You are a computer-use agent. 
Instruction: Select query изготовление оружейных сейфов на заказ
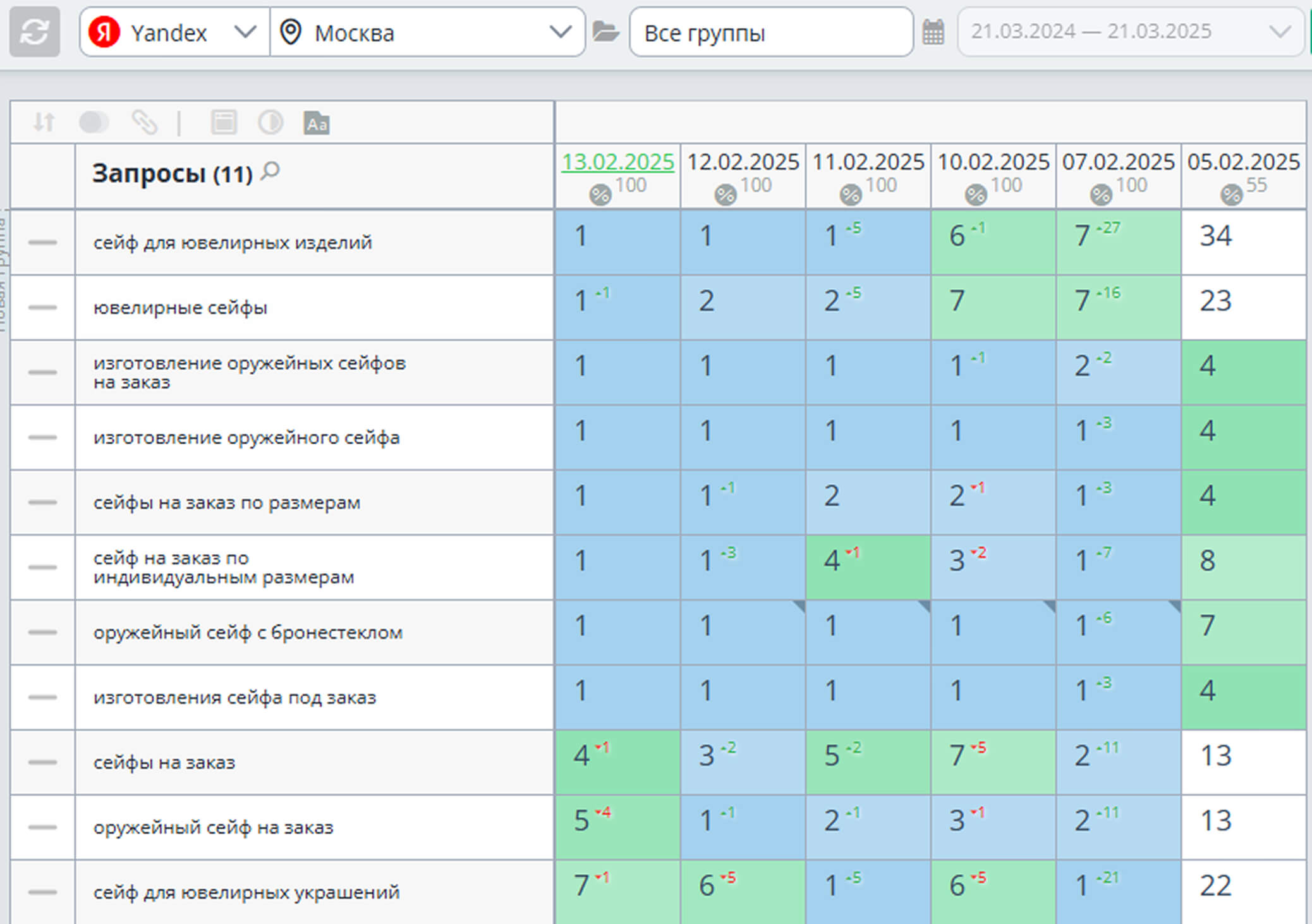tap(250, 372)
